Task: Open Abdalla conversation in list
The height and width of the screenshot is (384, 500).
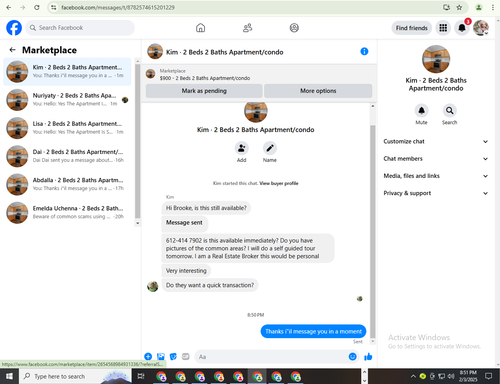Action: pos(67,184)
